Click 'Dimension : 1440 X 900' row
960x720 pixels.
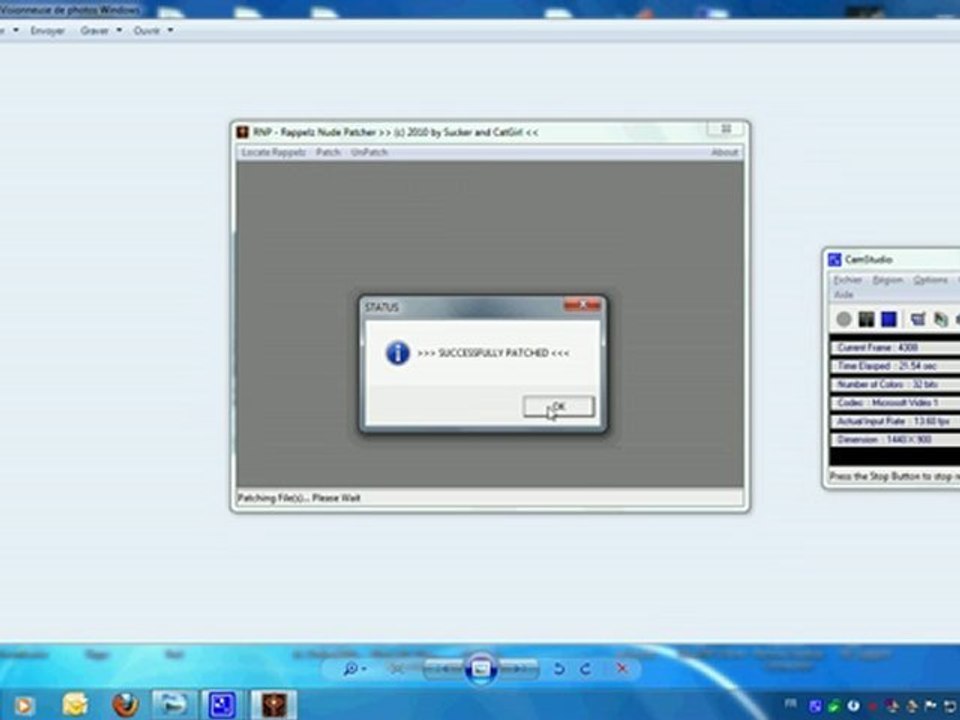click(x=895, y=440)
